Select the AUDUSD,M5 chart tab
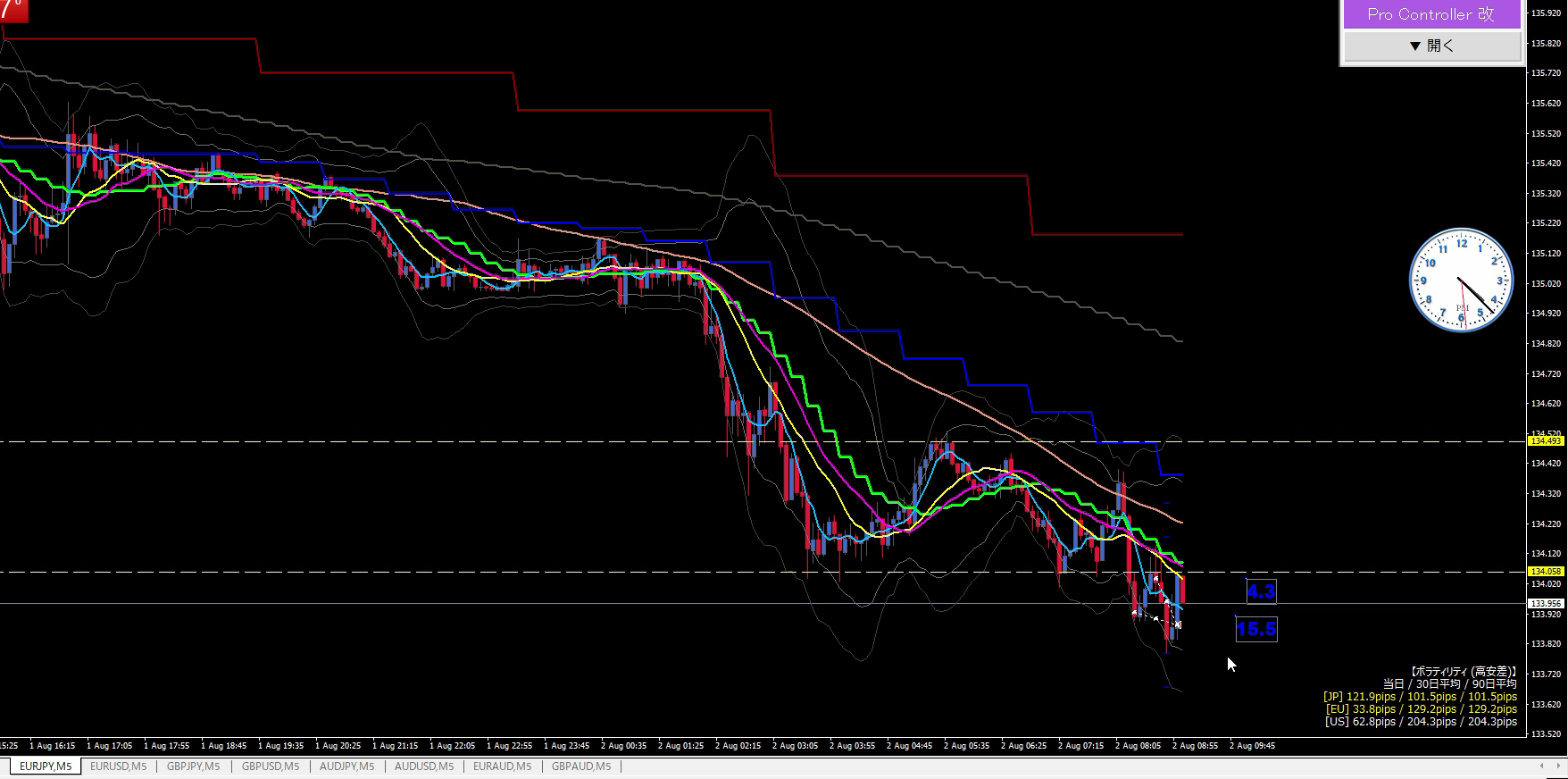This screenshot has height=779, width=1568. tap(424, 766)
